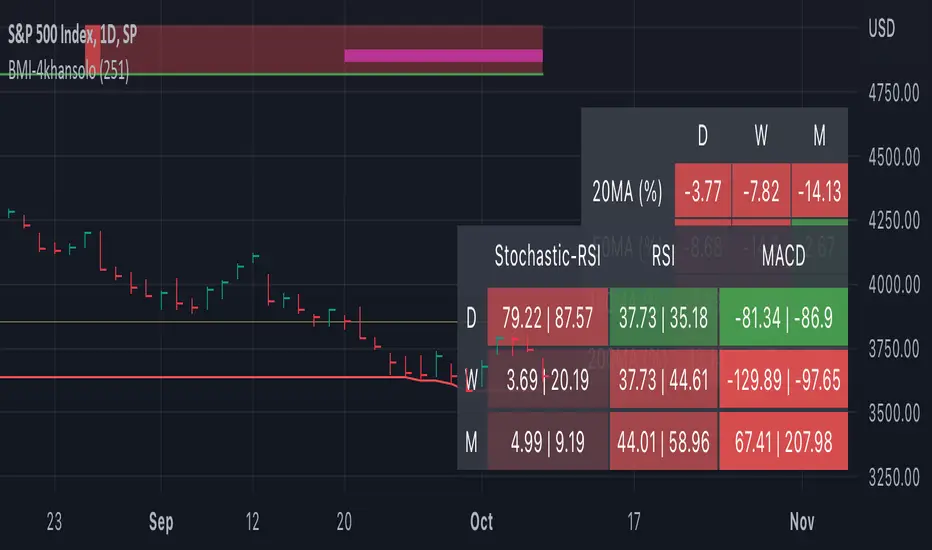Select the Stochastic-RSI column header
932x550 pixels.
click(547, 257)
